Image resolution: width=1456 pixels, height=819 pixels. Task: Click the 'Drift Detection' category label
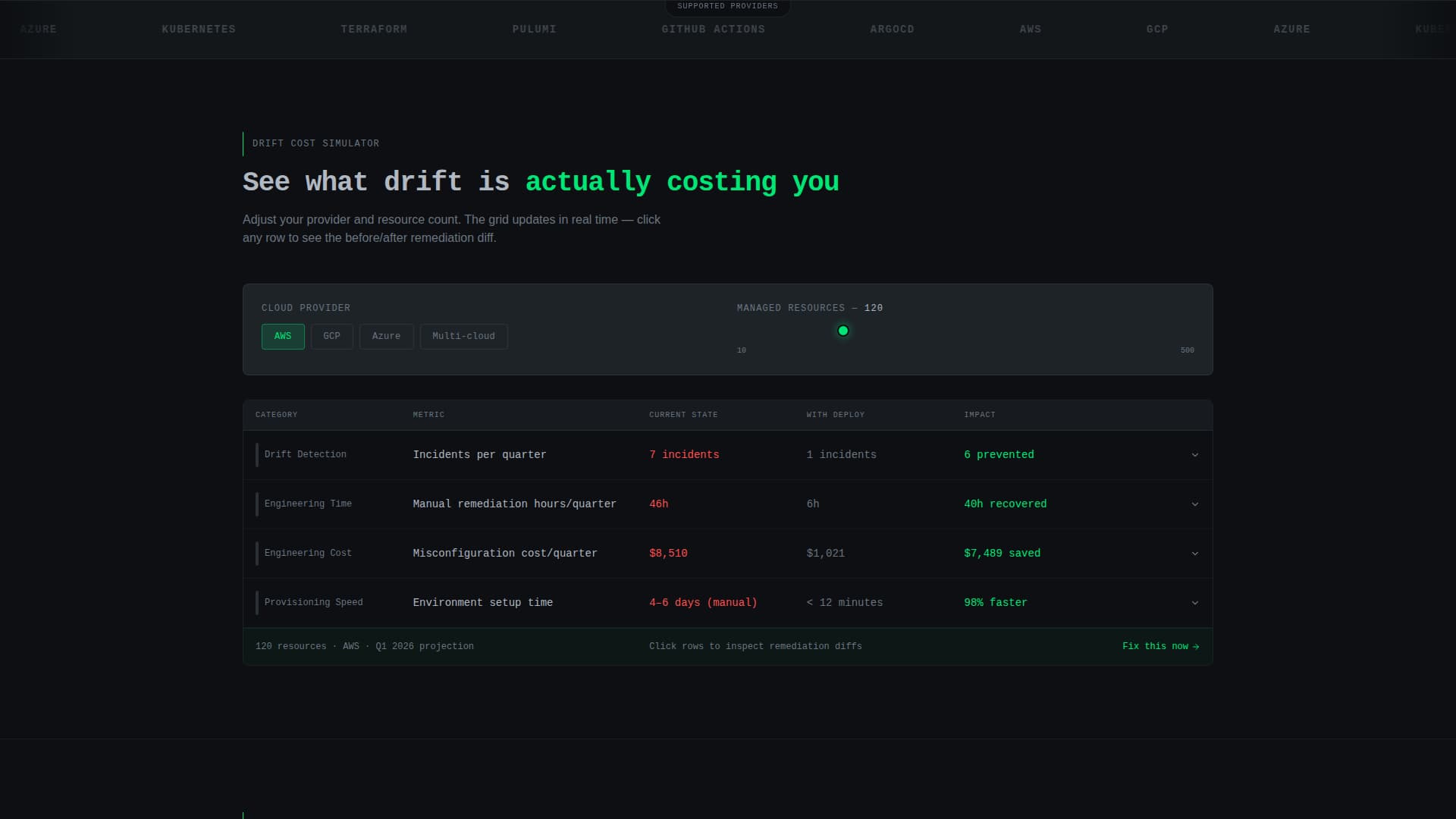[305, 455]
